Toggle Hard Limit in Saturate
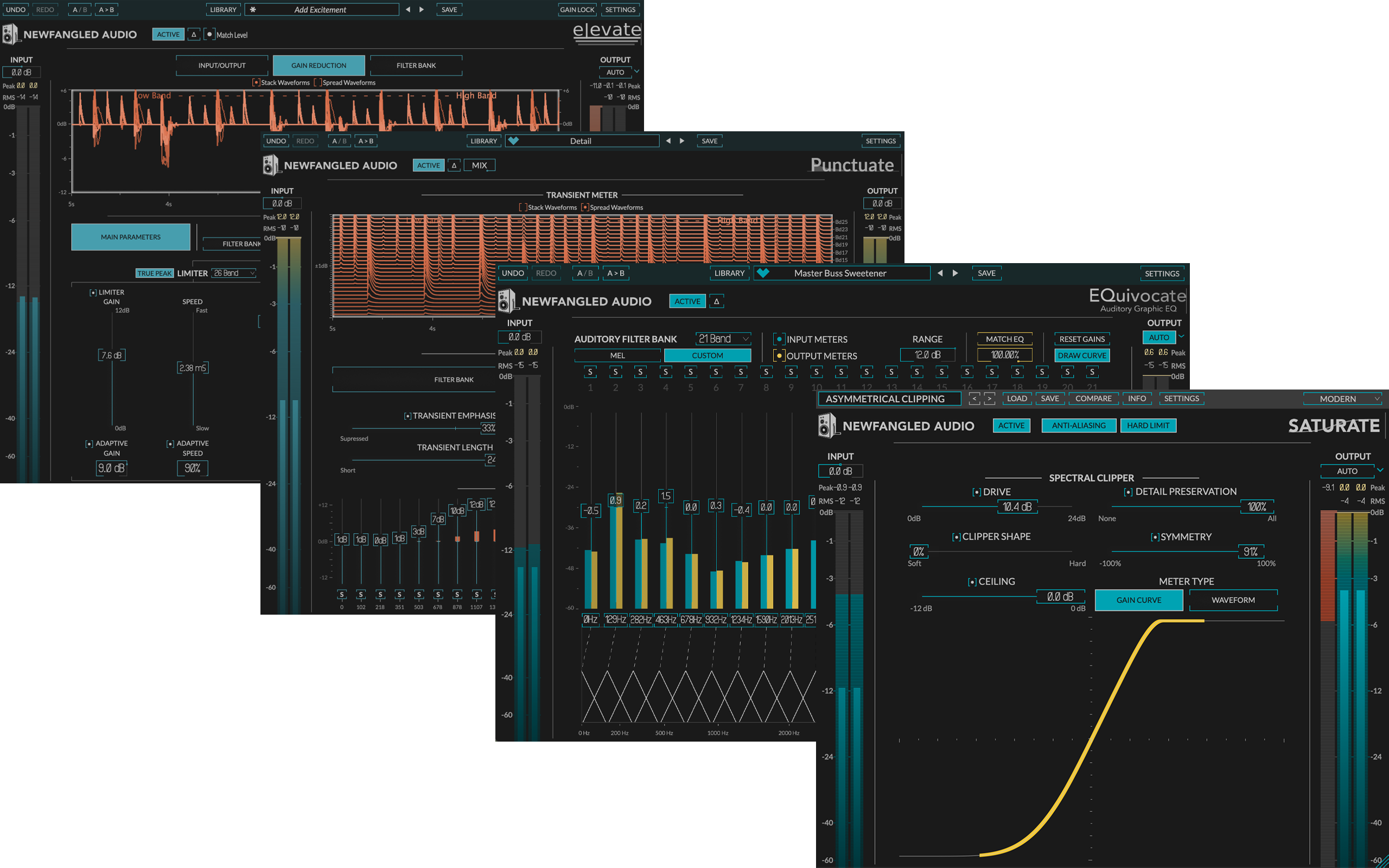The image size is (1389, 868). coord(1148,425)
